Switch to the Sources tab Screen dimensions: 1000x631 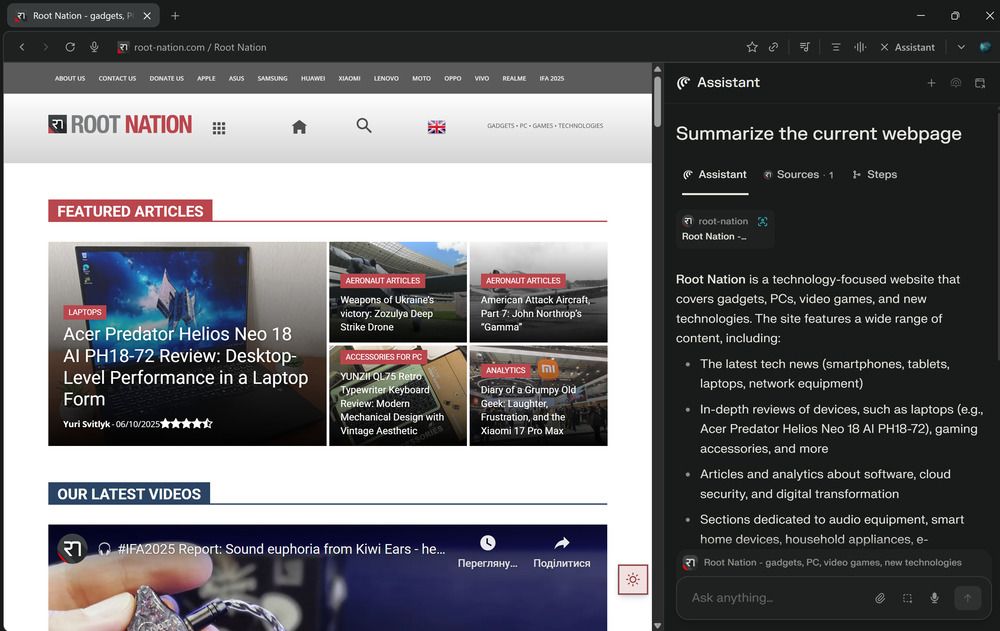click(798, 175)
